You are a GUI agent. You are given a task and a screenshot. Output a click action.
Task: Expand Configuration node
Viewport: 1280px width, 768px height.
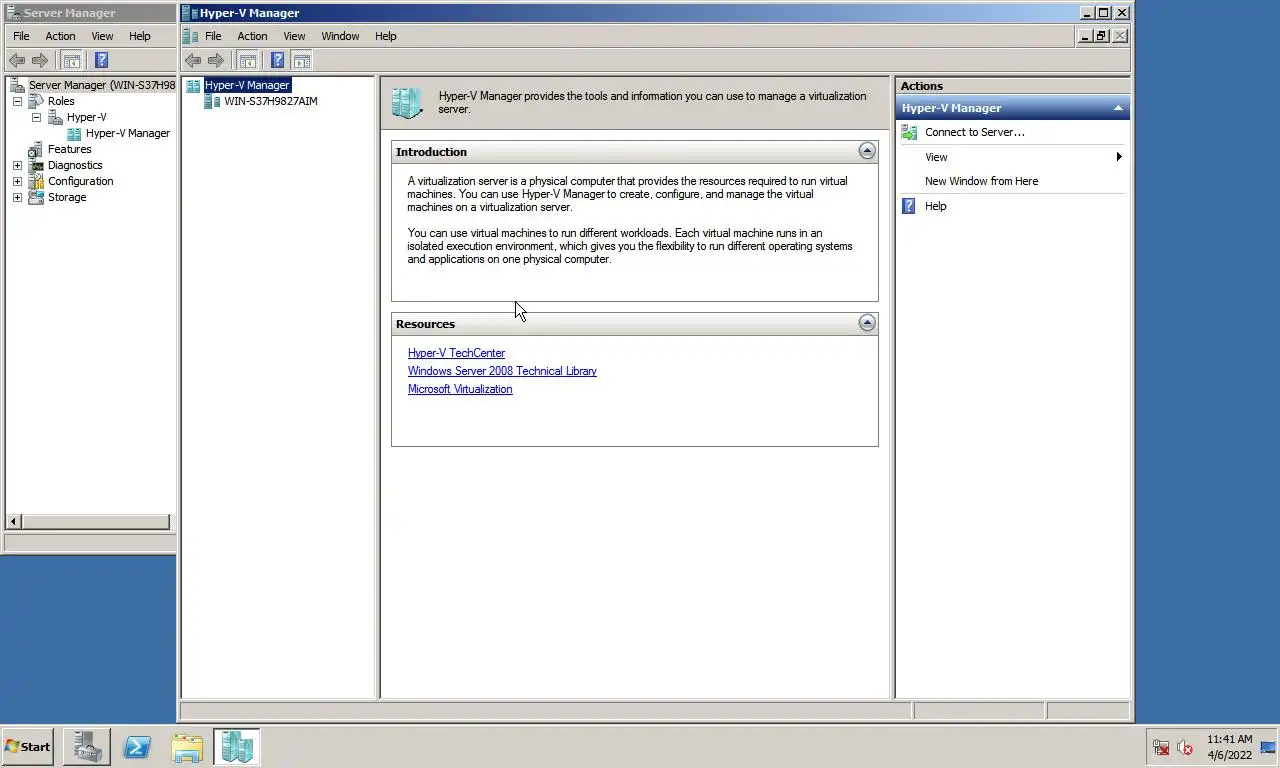pos(17,181)
